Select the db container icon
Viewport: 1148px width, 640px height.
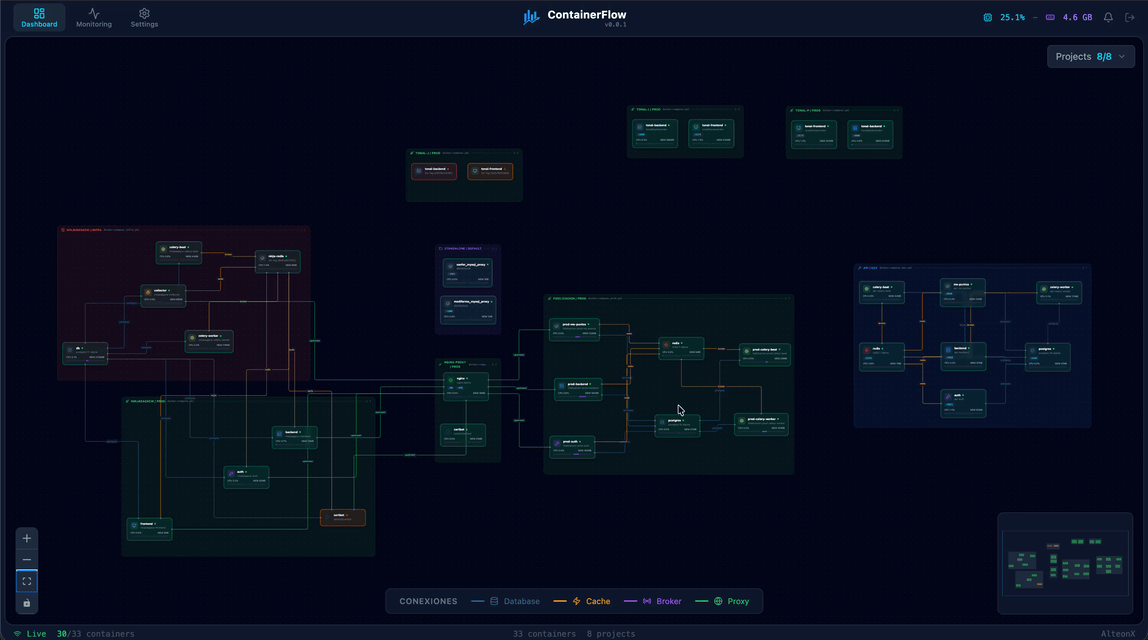[x=70, y=350]
